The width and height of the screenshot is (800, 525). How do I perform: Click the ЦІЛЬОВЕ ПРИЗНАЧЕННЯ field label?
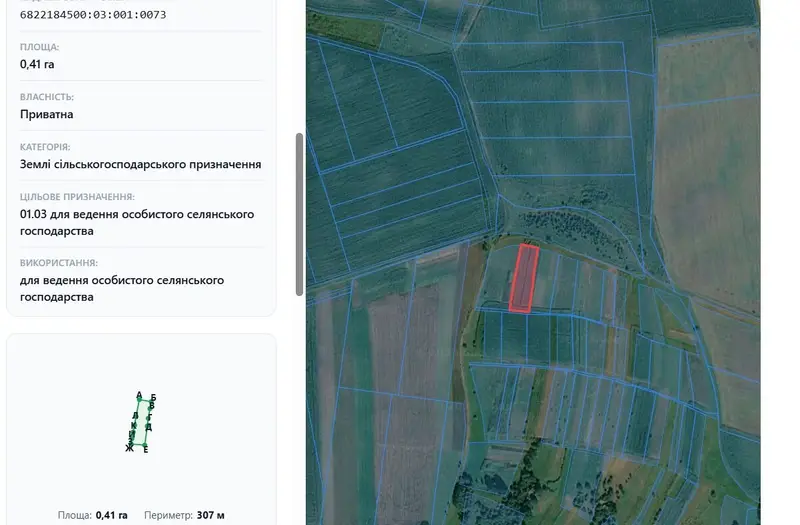[x=77, y=197]
